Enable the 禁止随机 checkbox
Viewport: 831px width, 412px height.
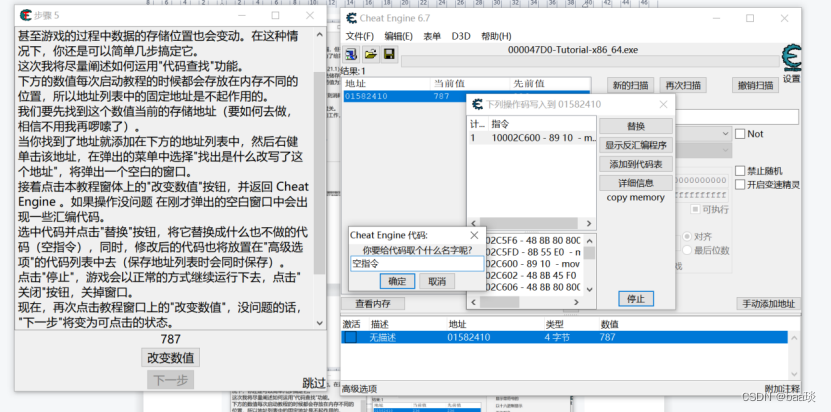tap(740, 171)
